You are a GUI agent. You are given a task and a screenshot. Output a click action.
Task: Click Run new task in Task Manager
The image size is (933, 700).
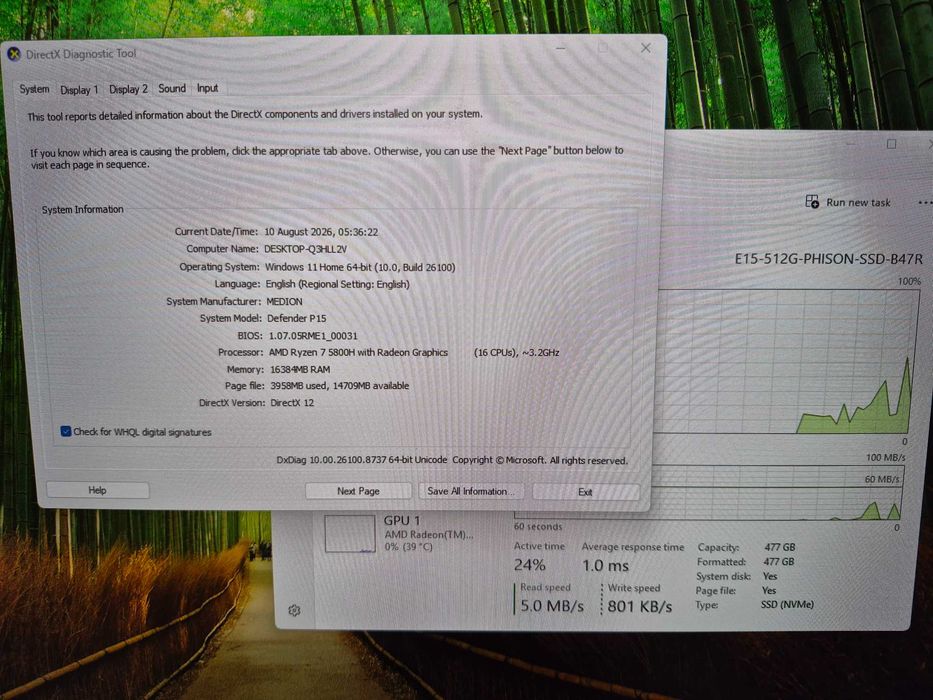(x=848, y=202)
